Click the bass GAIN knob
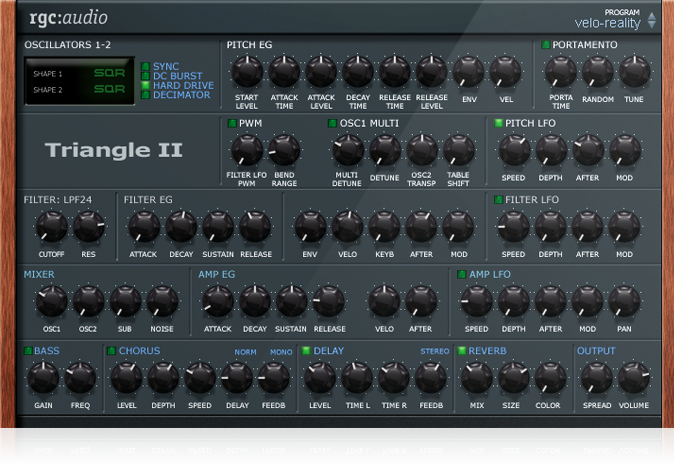This screenshot has width=674, height=465. (x=43, y=378)
